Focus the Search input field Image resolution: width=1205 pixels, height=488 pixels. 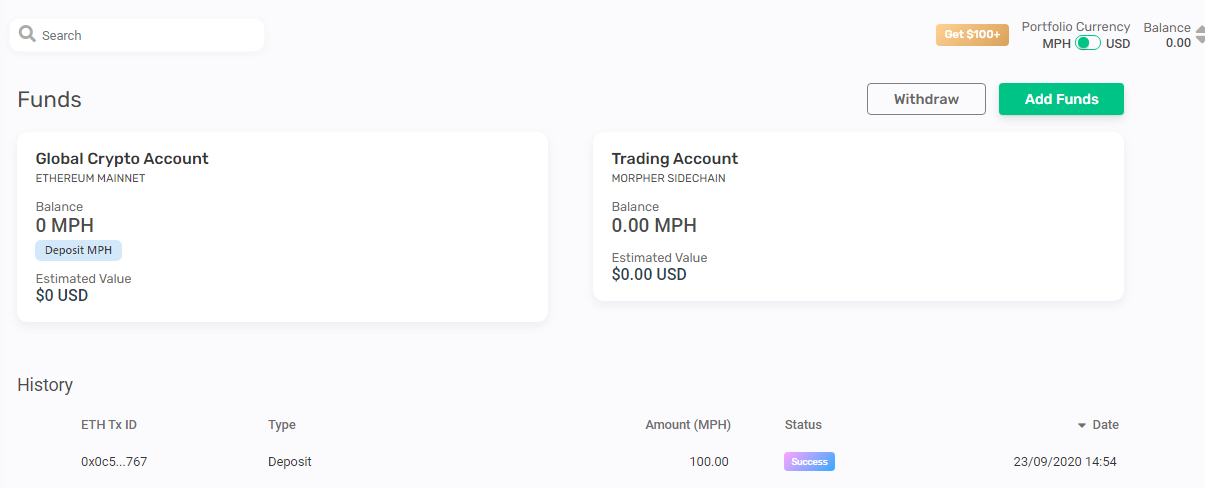pyautogui.click(x=137, y=35)
